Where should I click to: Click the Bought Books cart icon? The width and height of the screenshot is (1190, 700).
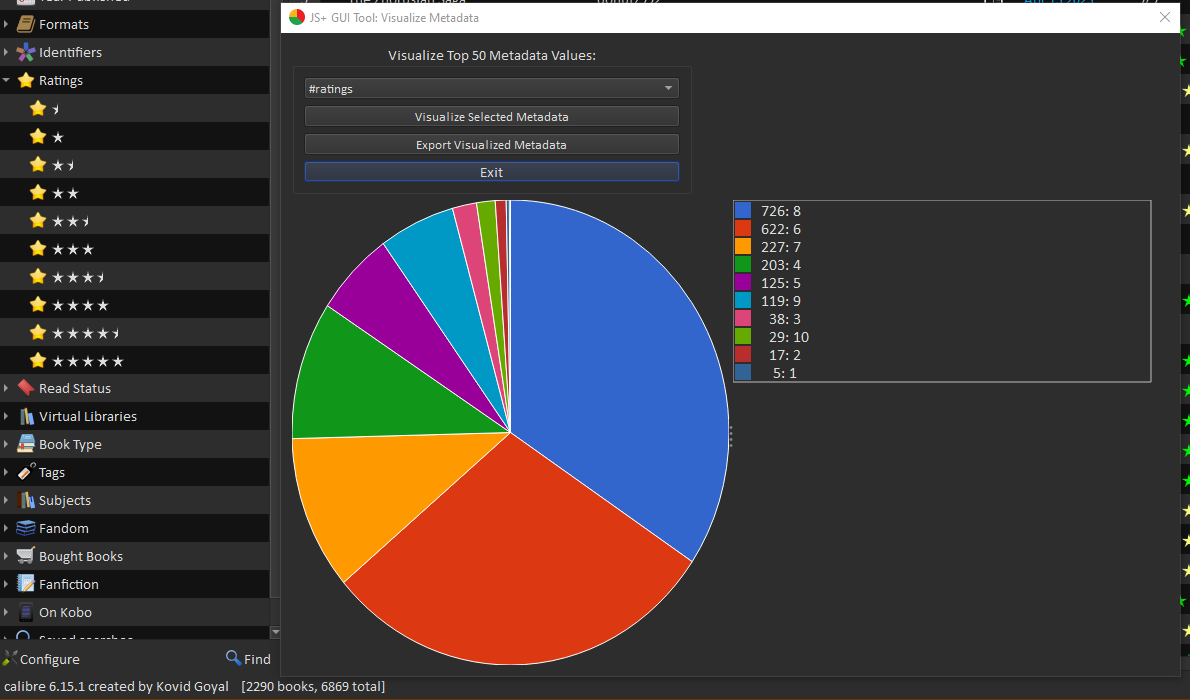pos(26,556)
